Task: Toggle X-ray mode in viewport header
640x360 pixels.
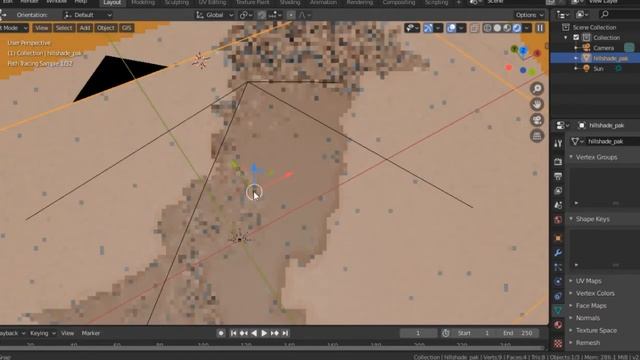Action: (474, 28)
